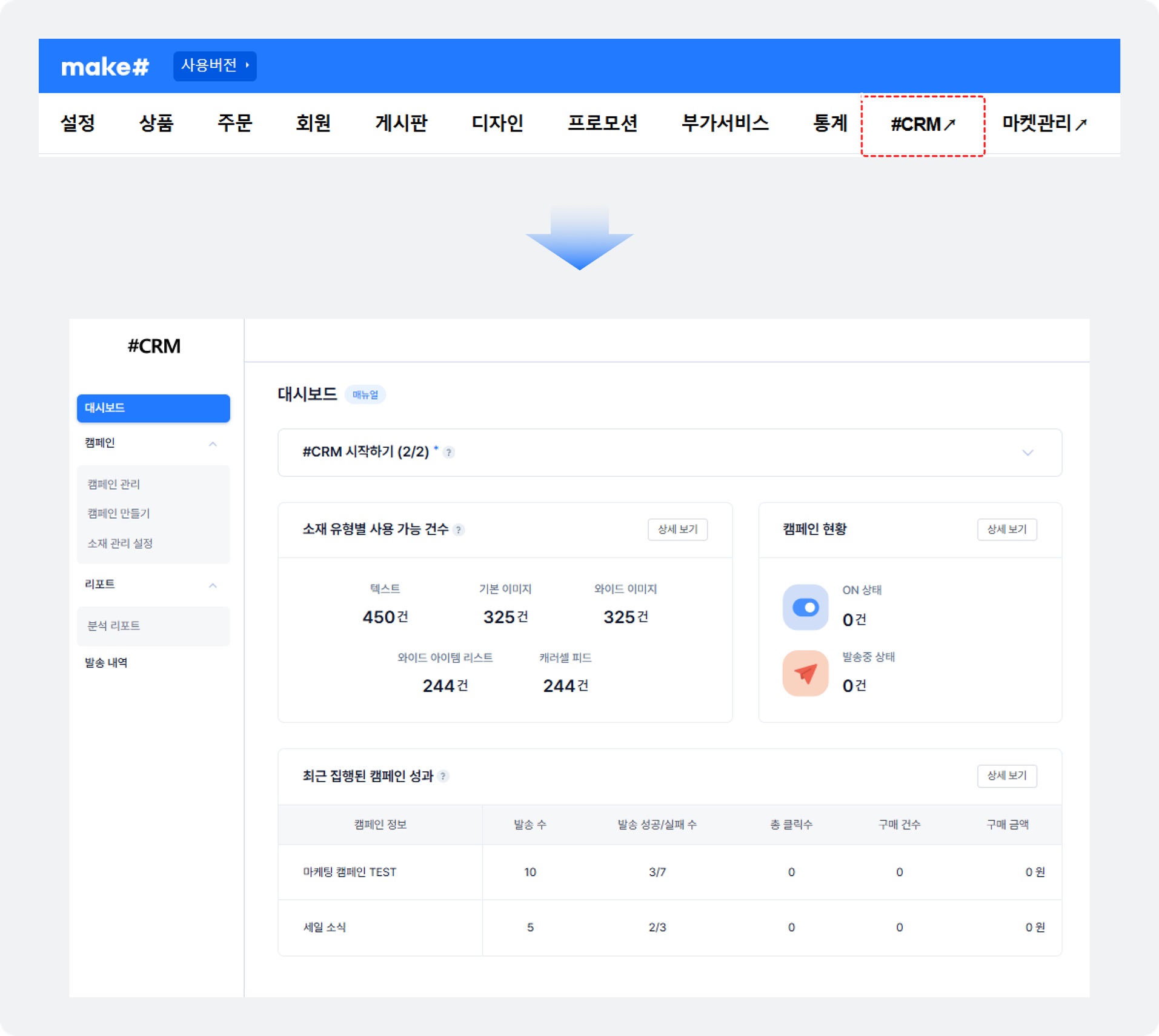Collapse the 리포트 sidebar section

[213, 585]
